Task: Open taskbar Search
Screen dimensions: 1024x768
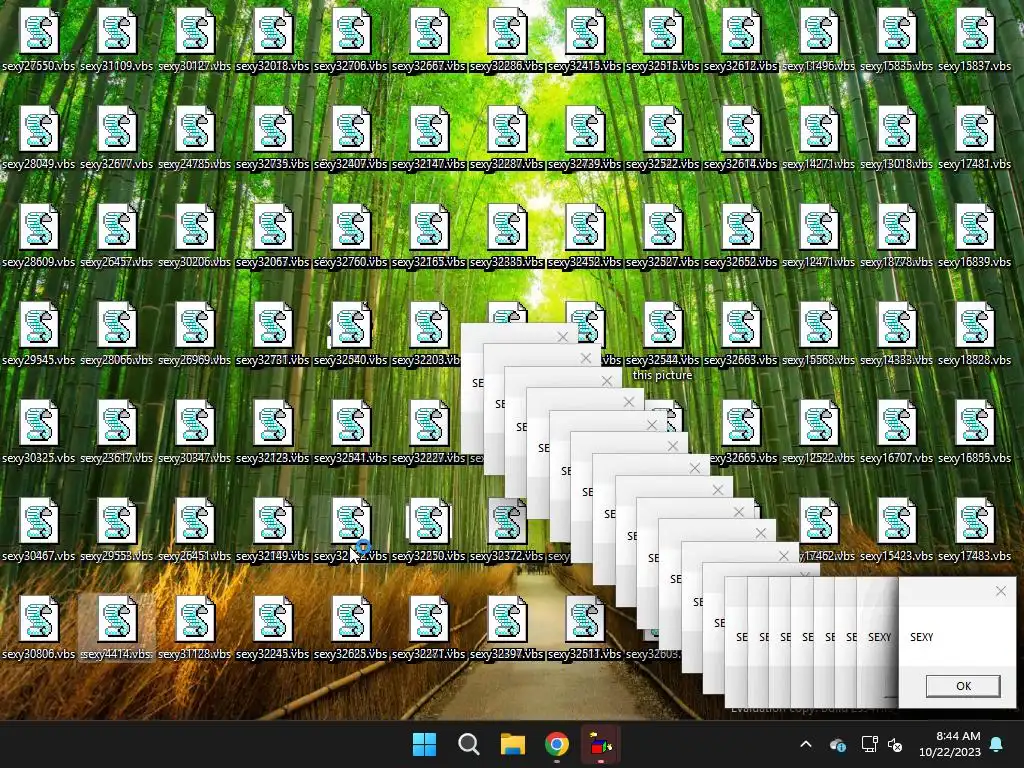Action: coord(469,744)
